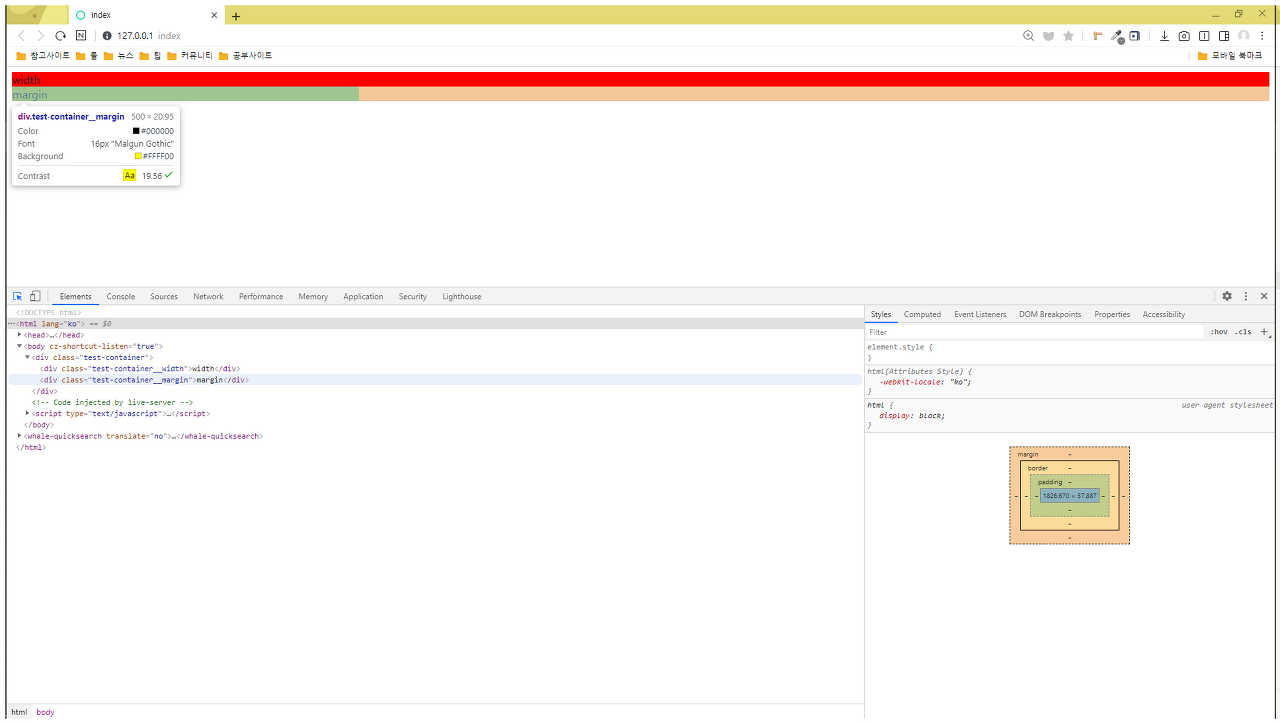Switch to the Application tab
Image resolution: width=1280 pixels, height=724 pixels.
click(363, 296)
